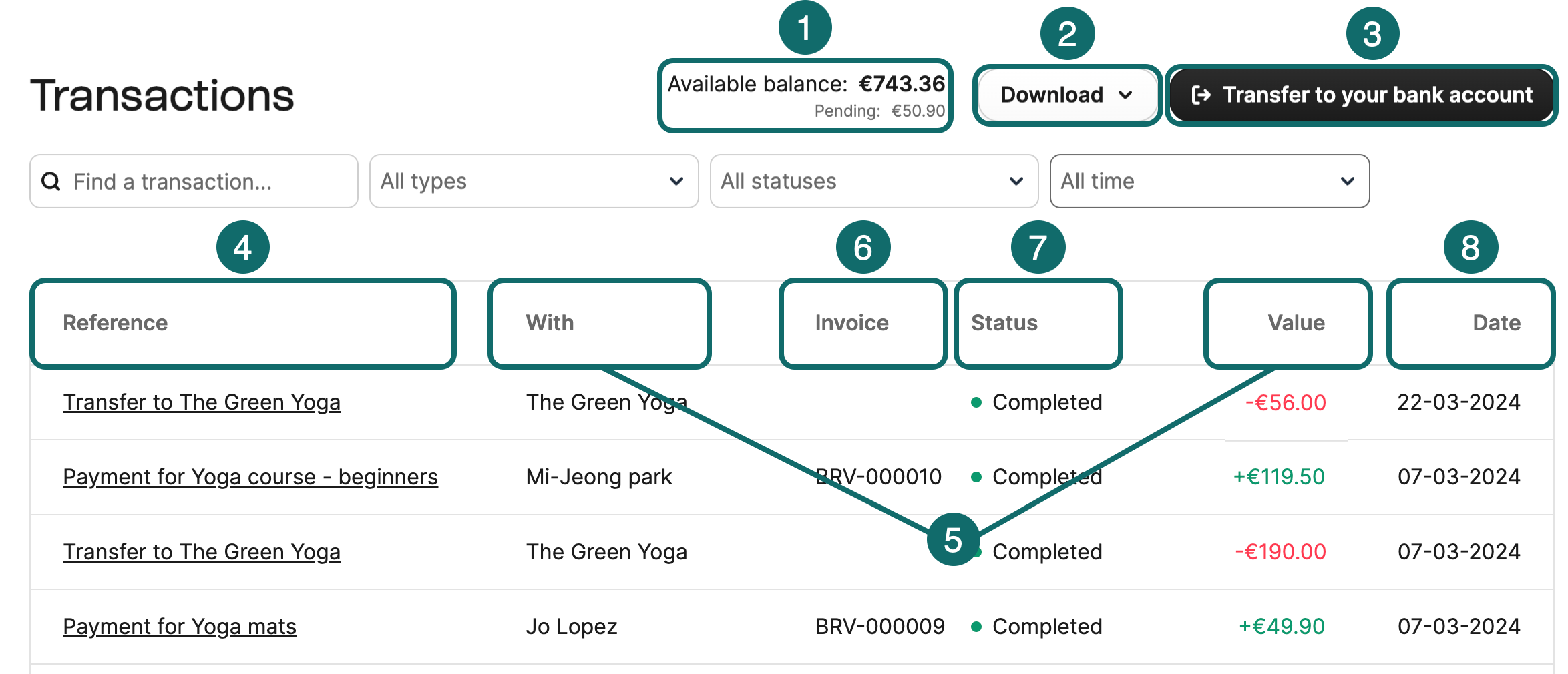
Task: Click the Available balance summary box
Action: 805,95
